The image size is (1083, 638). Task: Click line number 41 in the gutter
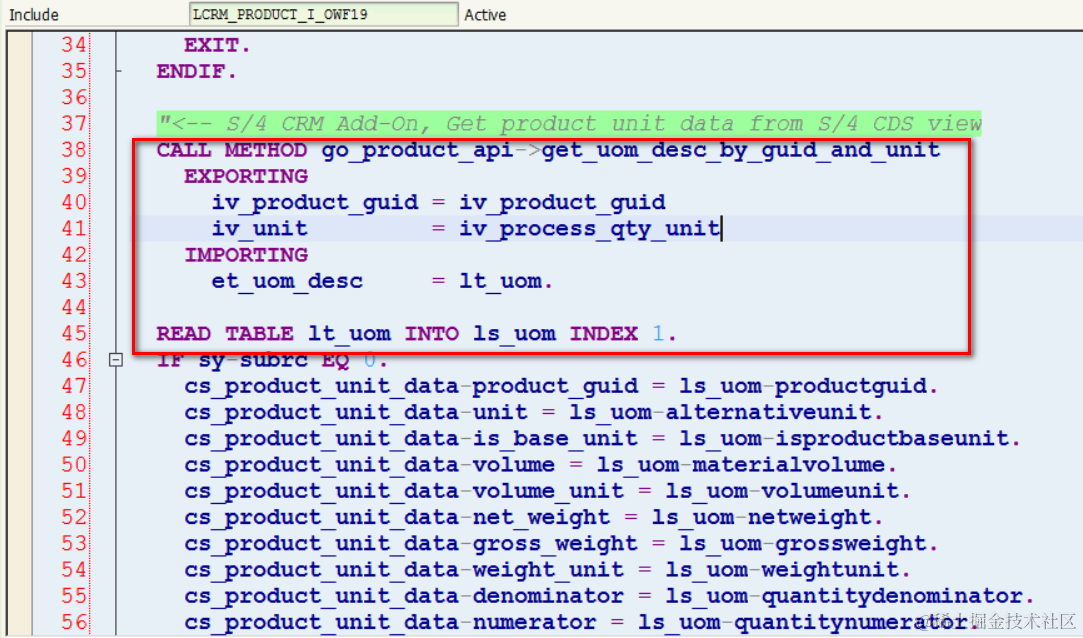click(74, 229)
